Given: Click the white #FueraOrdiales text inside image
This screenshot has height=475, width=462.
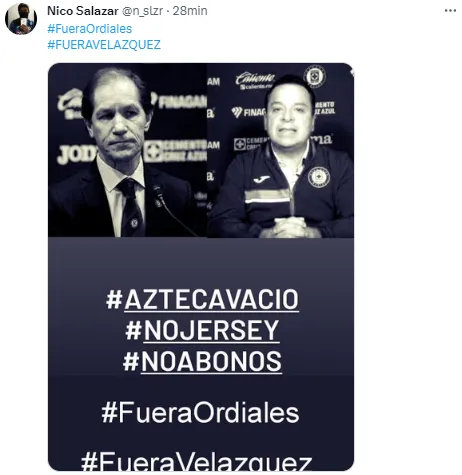Looking at the screenshot, I should (200, 413).
